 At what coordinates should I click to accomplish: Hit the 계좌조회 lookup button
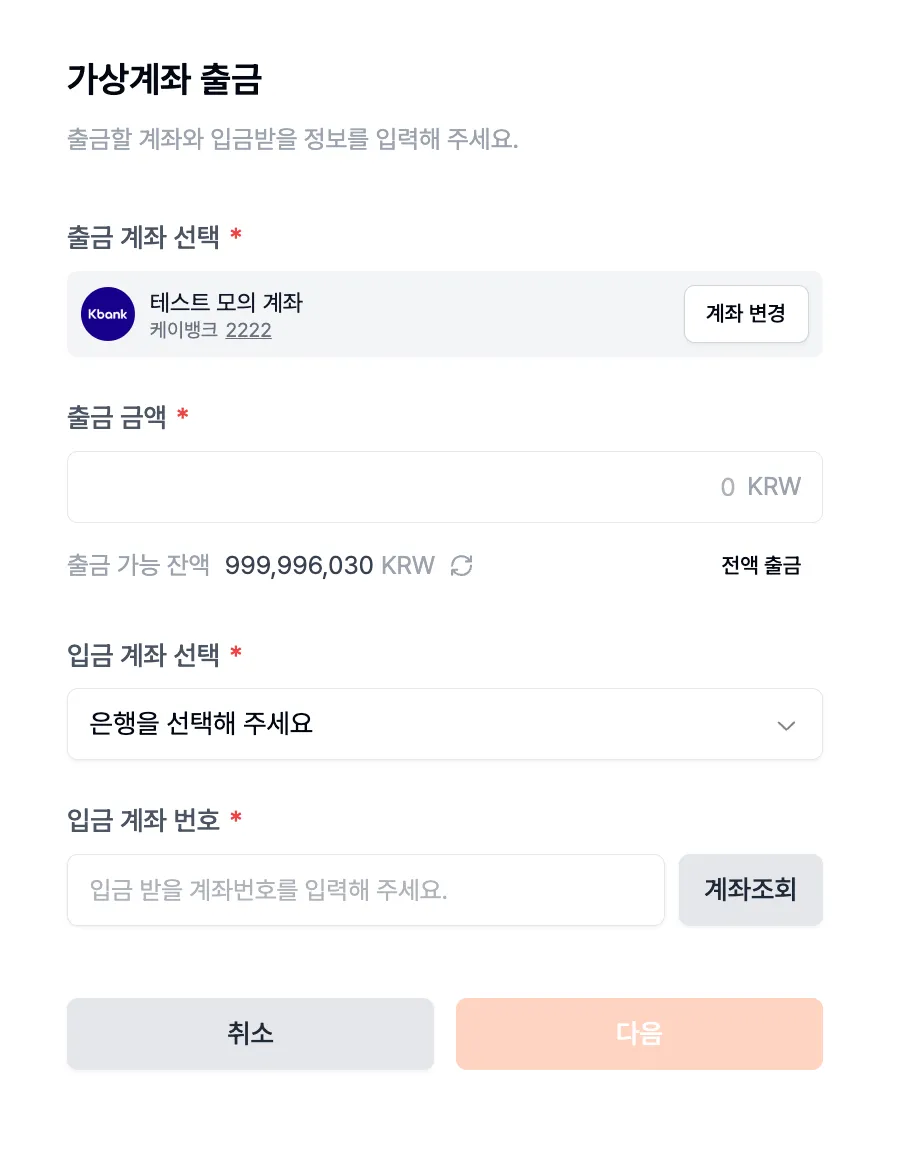[750, 890]
